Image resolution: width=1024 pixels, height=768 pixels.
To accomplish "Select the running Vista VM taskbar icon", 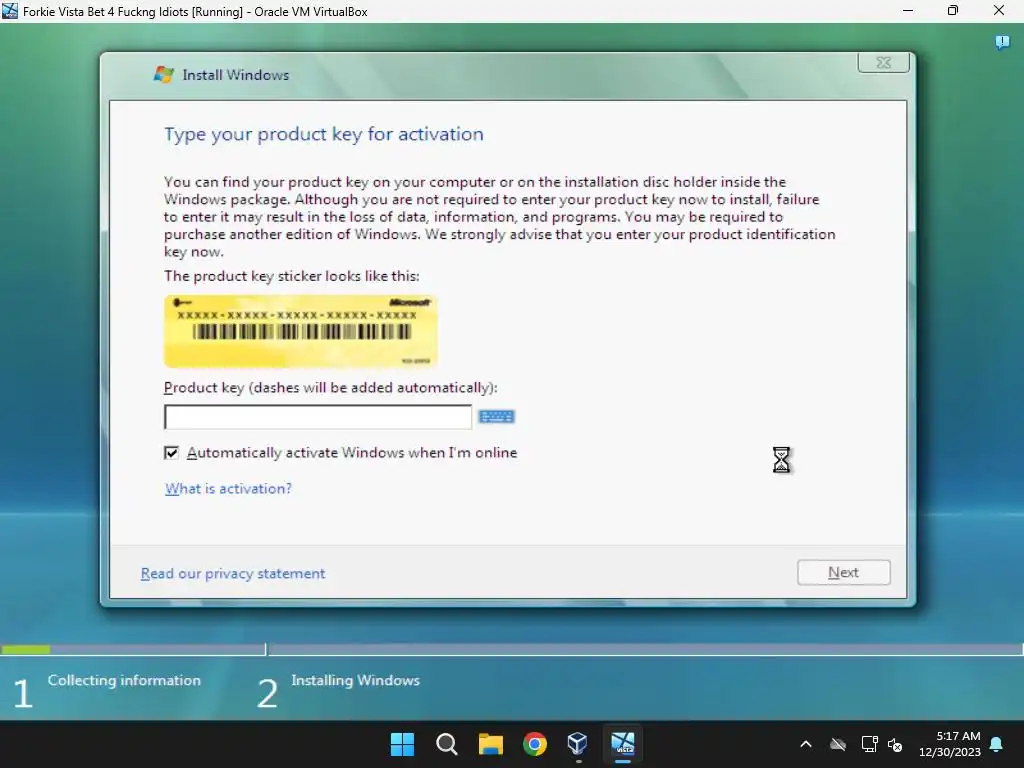I will point(622,743).
